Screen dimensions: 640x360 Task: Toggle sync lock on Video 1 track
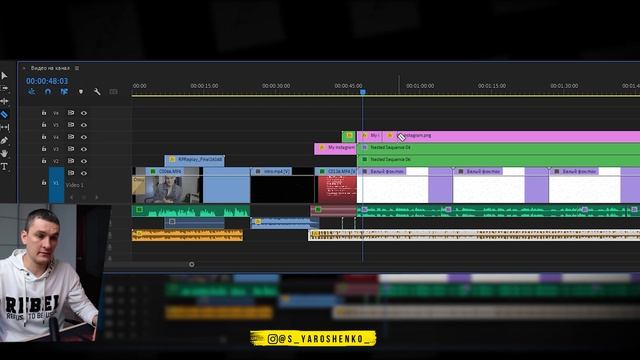pos(71,173)
